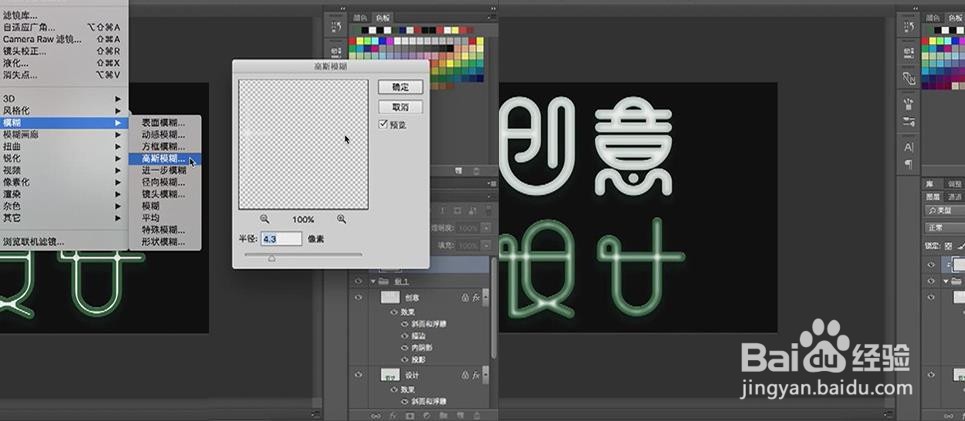This screenshot has height=421, width=965.
Task: Click the 确定 OK button
Action: 401,87
